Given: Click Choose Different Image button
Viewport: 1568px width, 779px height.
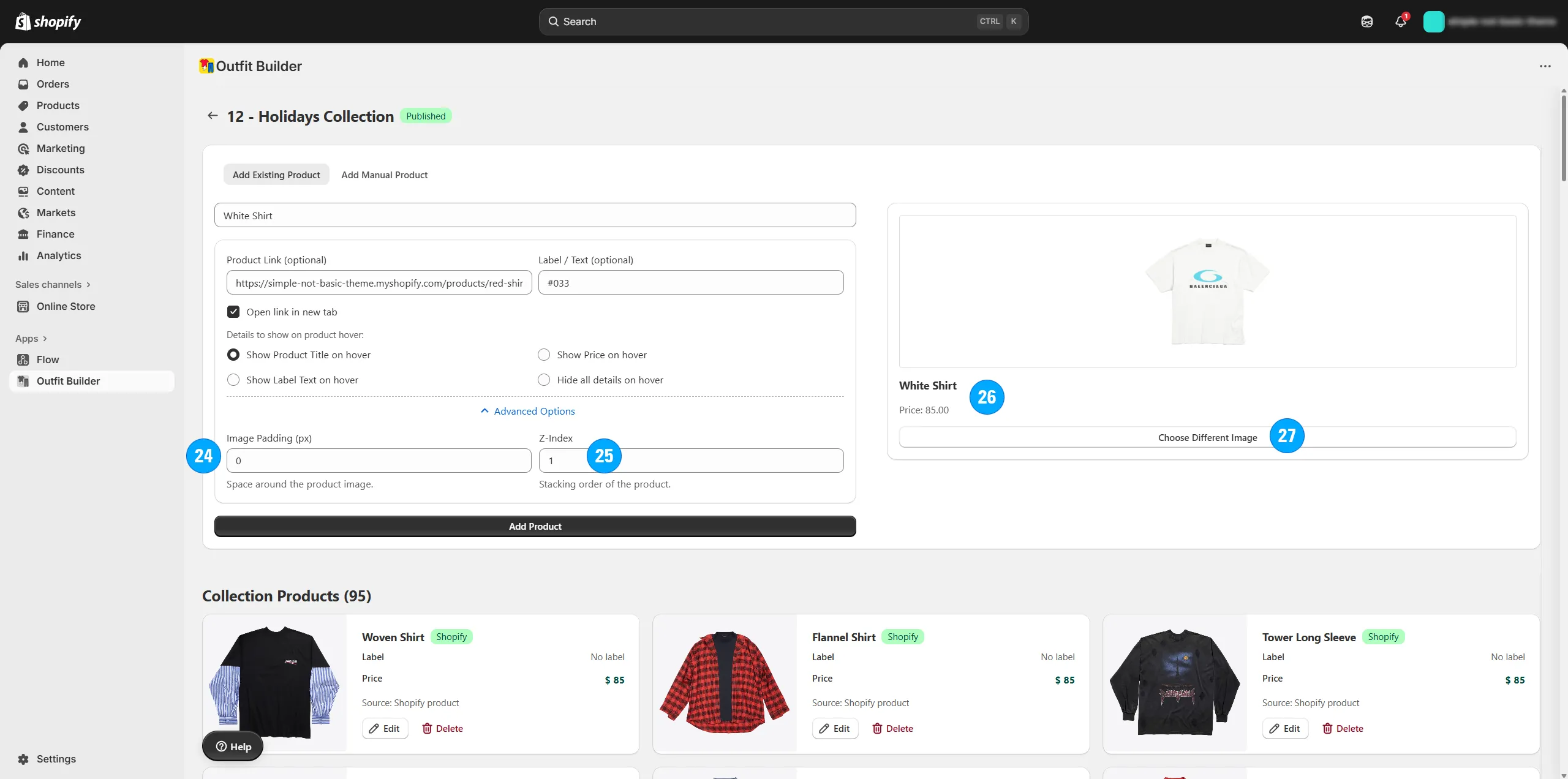Looking at the screenshot, I should [x=1207, y=437].
